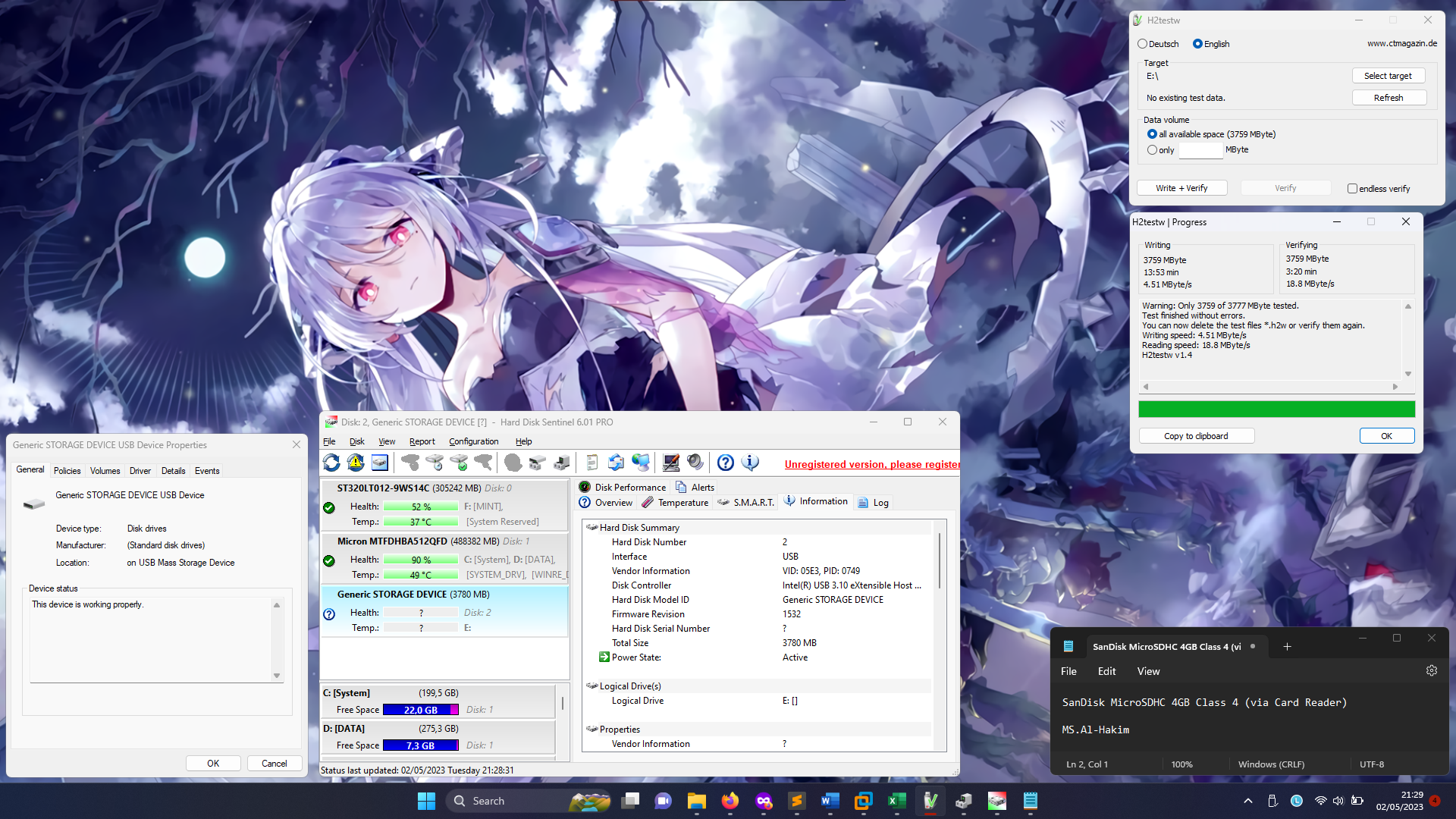
Task: Open Sublime Text from the taskbar
Action: click(796, 801)
